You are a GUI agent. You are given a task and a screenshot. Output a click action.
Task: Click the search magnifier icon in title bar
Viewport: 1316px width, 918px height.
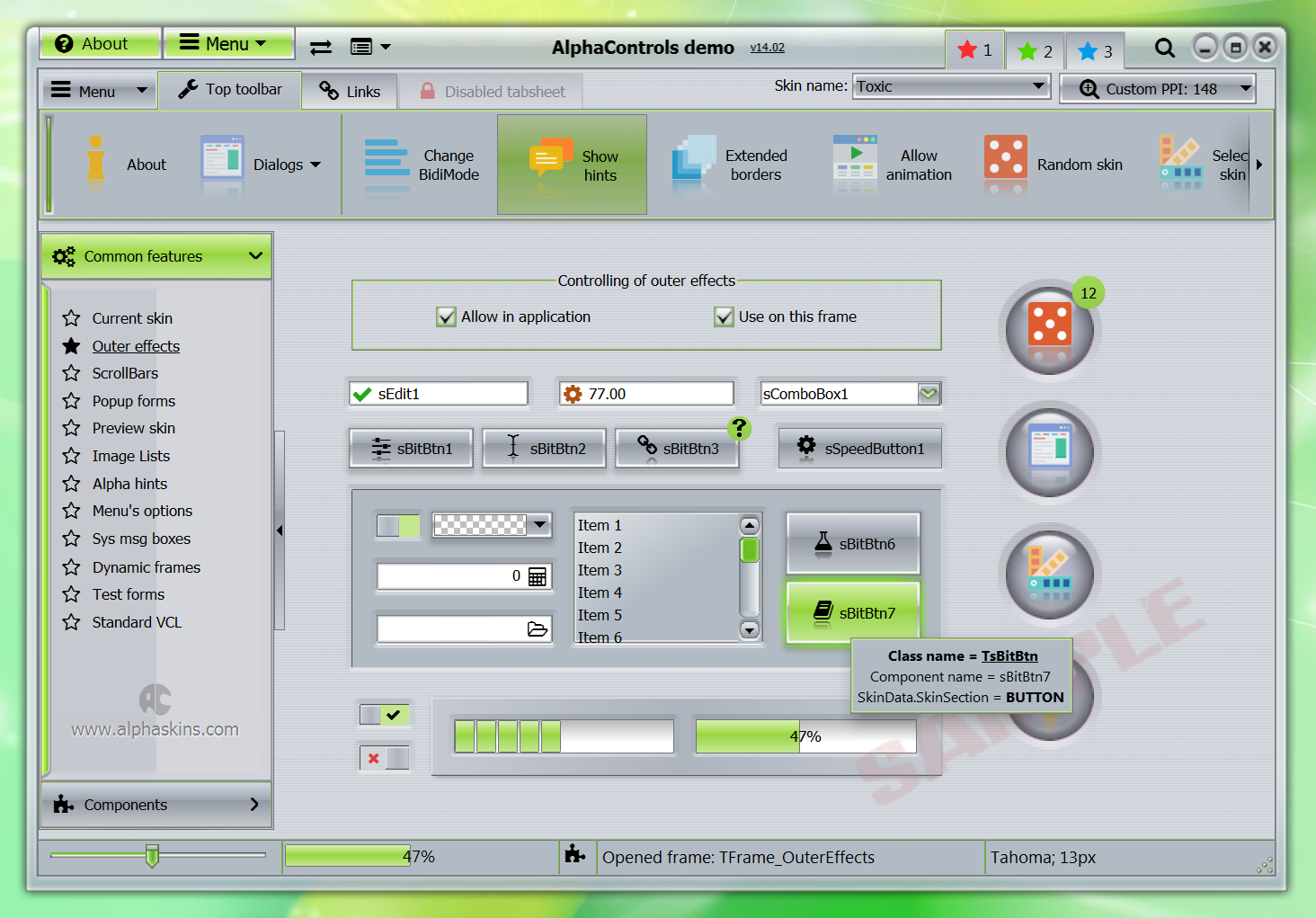click(1164, 48)
